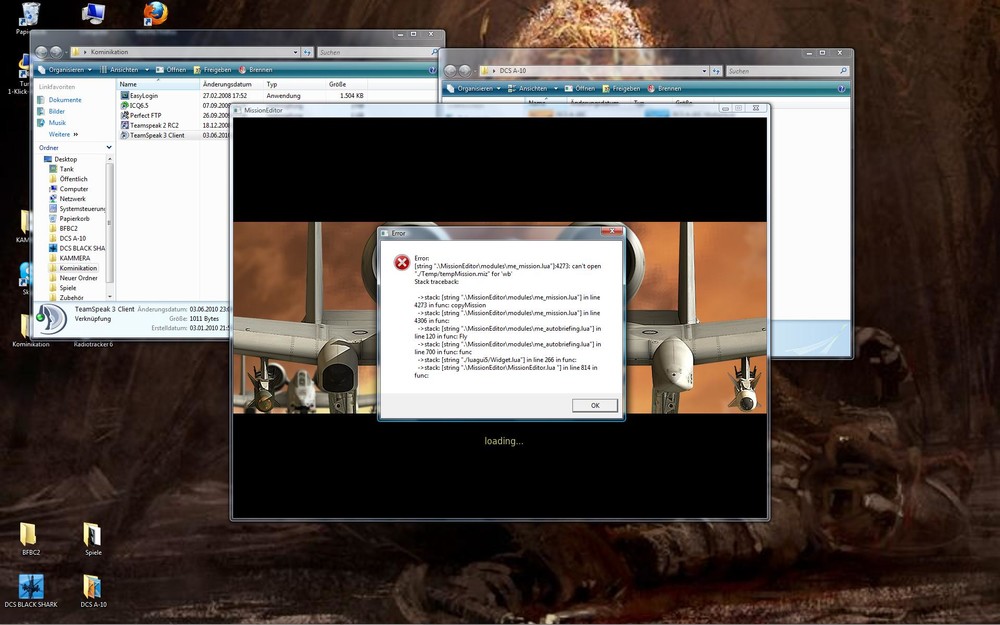Go back in DCS A-10 explorer window

[x=450, y=71]
